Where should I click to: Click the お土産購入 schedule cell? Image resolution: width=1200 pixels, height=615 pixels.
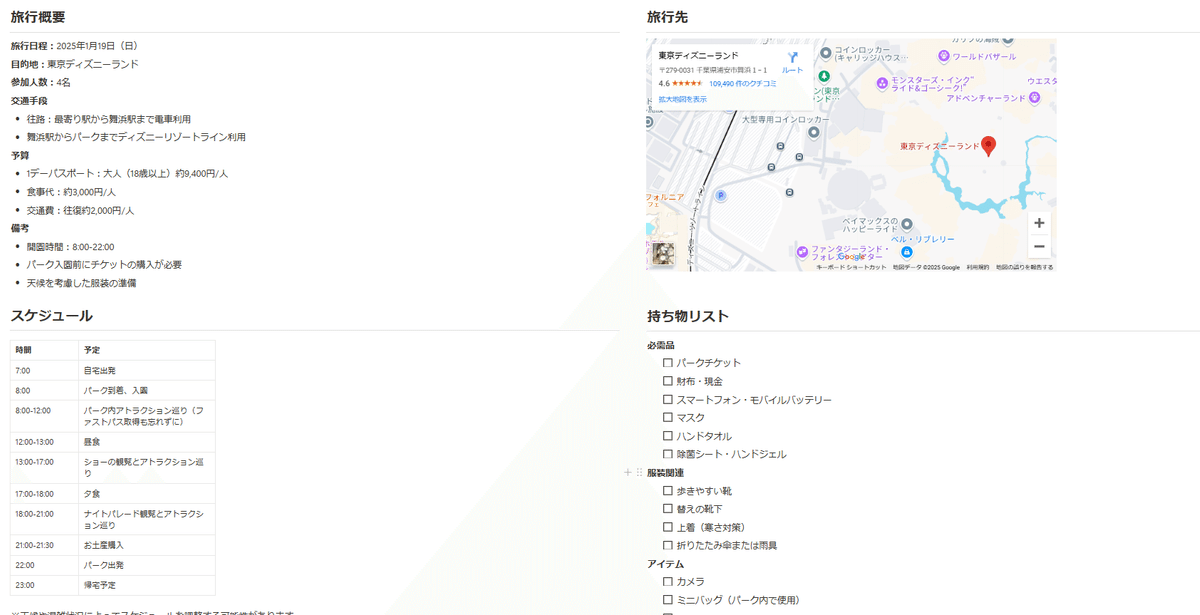(x=147, y=546)
